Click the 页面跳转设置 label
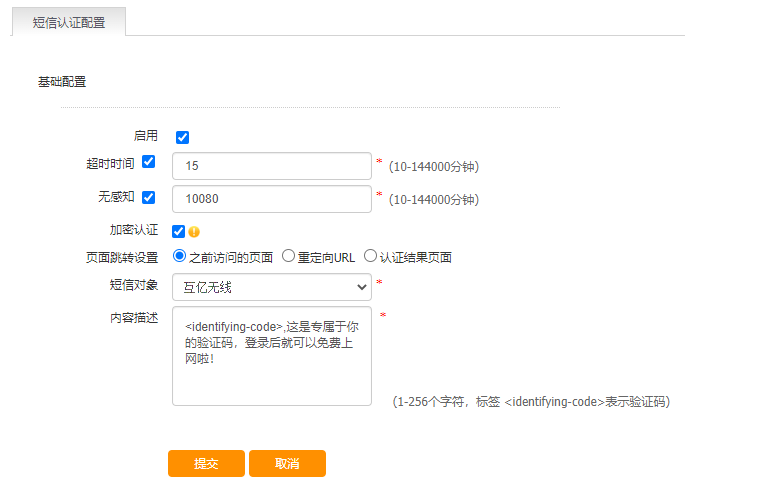Screen dimensions: 781x488 [122, 257]
